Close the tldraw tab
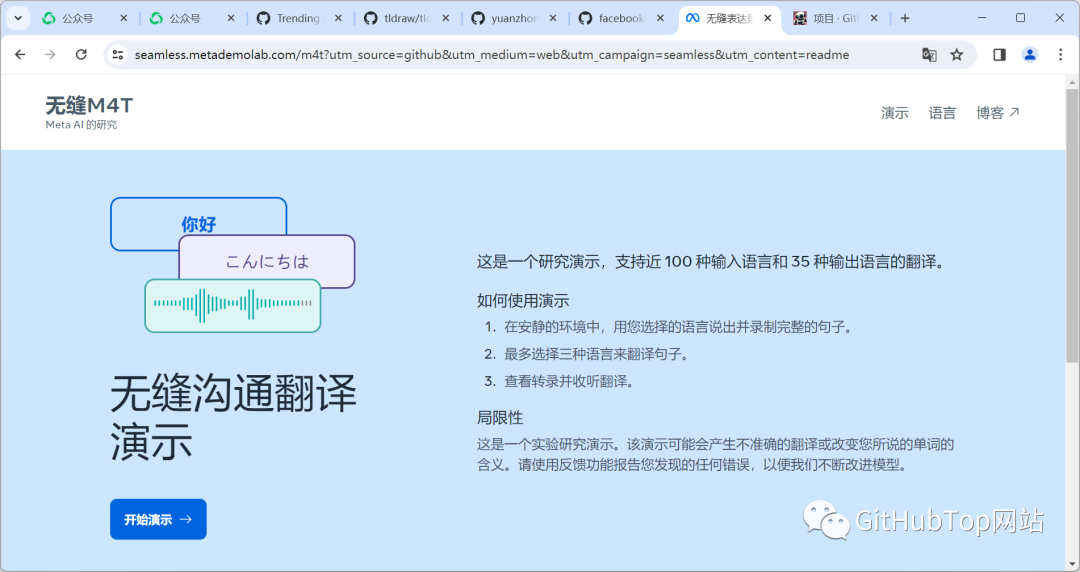Image resolution: width=1080 pixels, height=572 pixels. (446, 19)
